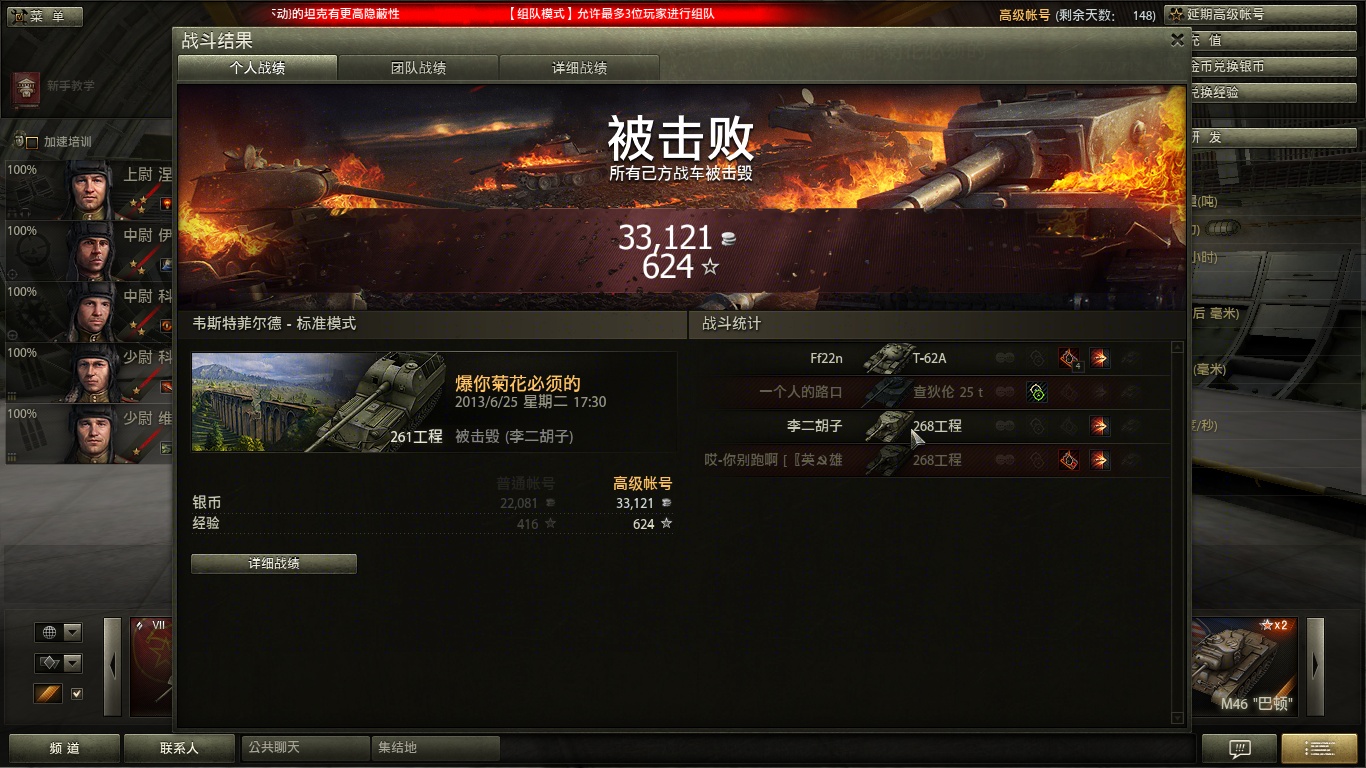Expand the vehicle type filter dropdown
Viewport: 1366px width, 768px height.
tap(58, 663)
